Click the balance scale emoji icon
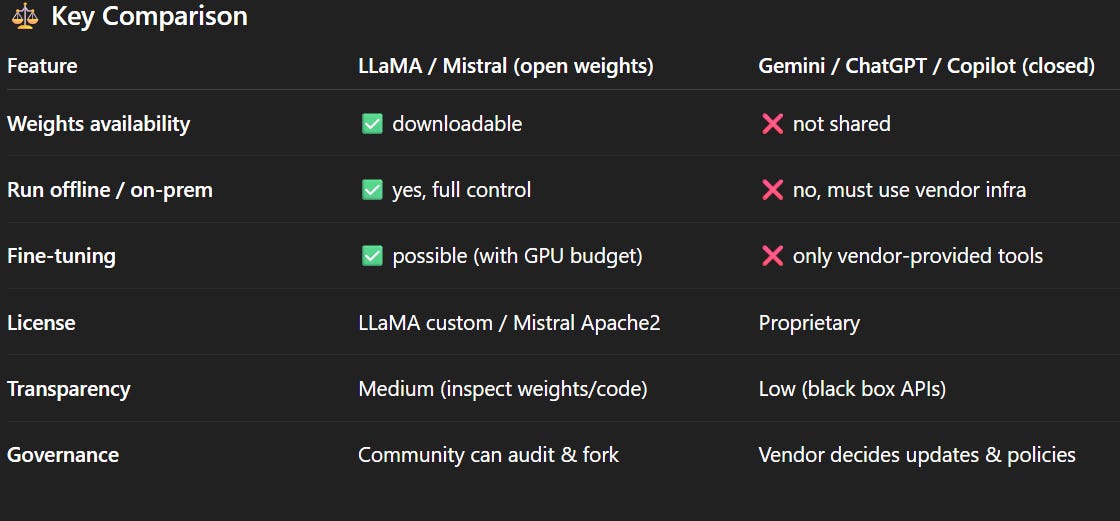This screenshot has width=1120, height=521. pos(25,16)
